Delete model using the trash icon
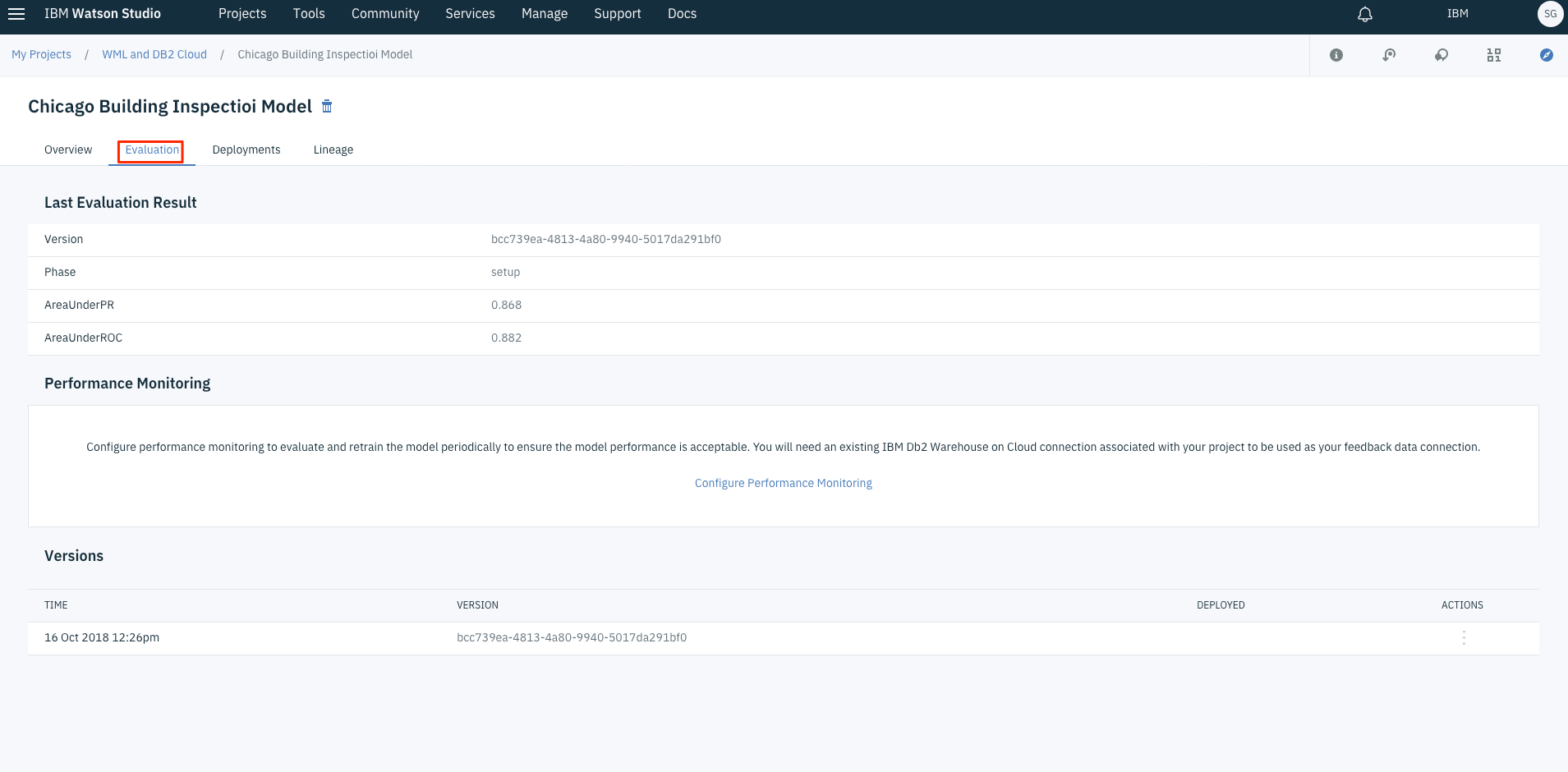The image size is (1568, 772). (327, 106)
